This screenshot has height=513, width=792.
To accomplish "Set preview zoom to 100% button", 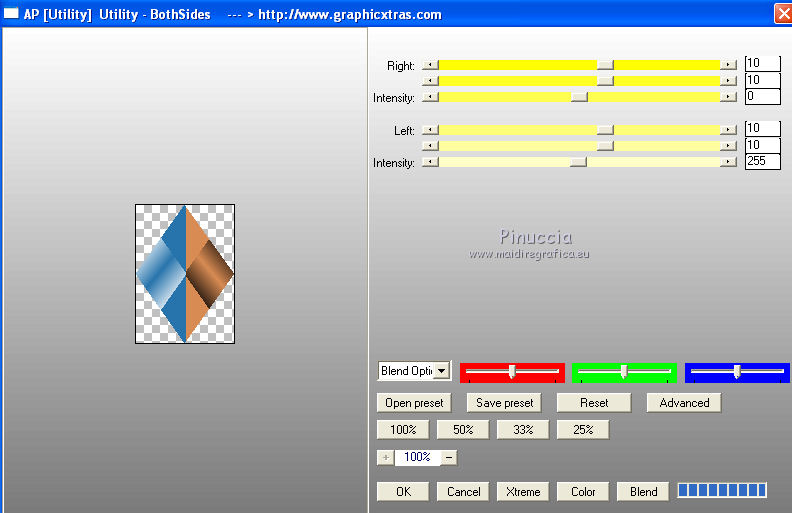I will pos(403,430).
